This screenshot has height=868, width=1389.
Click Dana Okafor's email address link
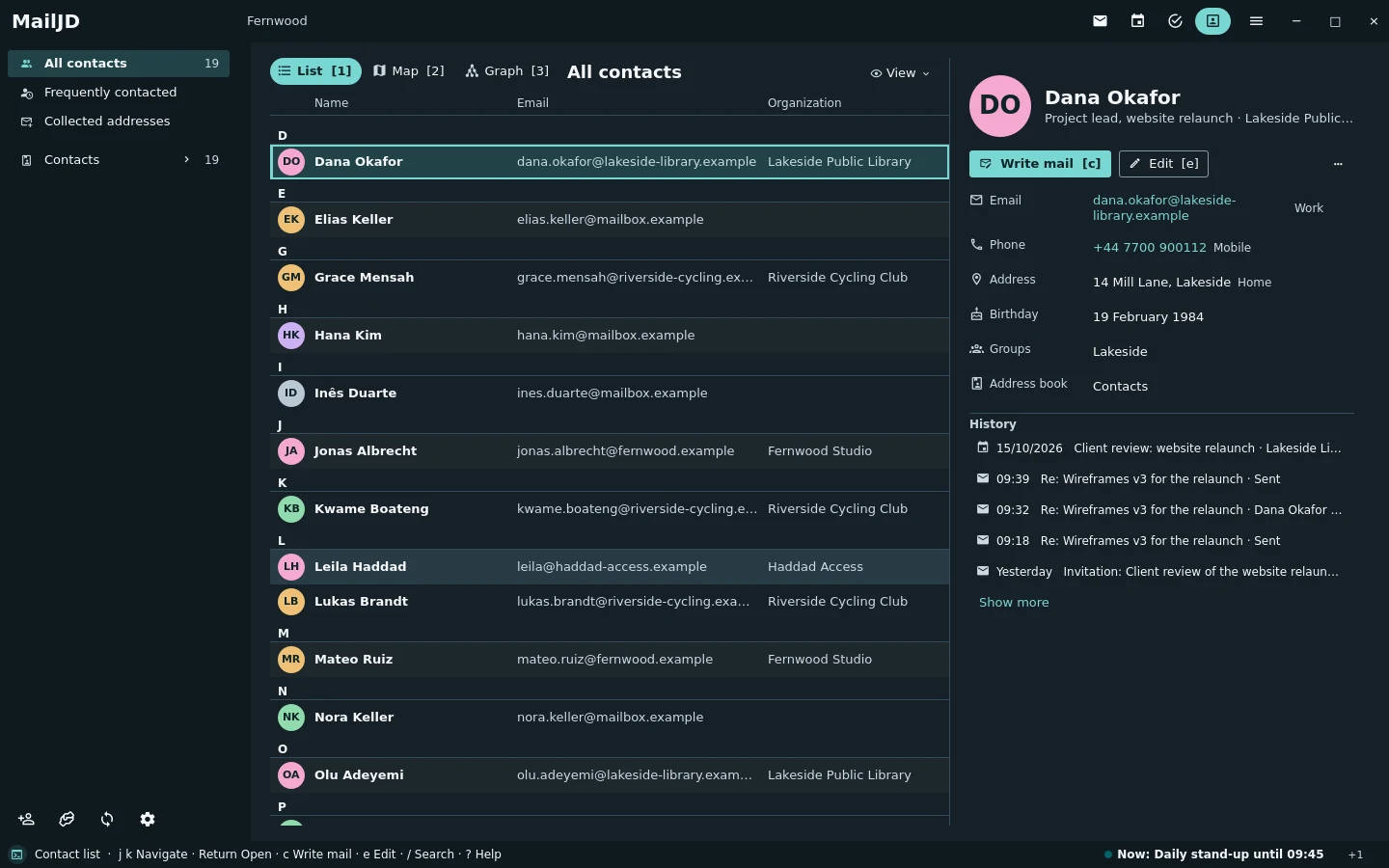pos(1164,208)
